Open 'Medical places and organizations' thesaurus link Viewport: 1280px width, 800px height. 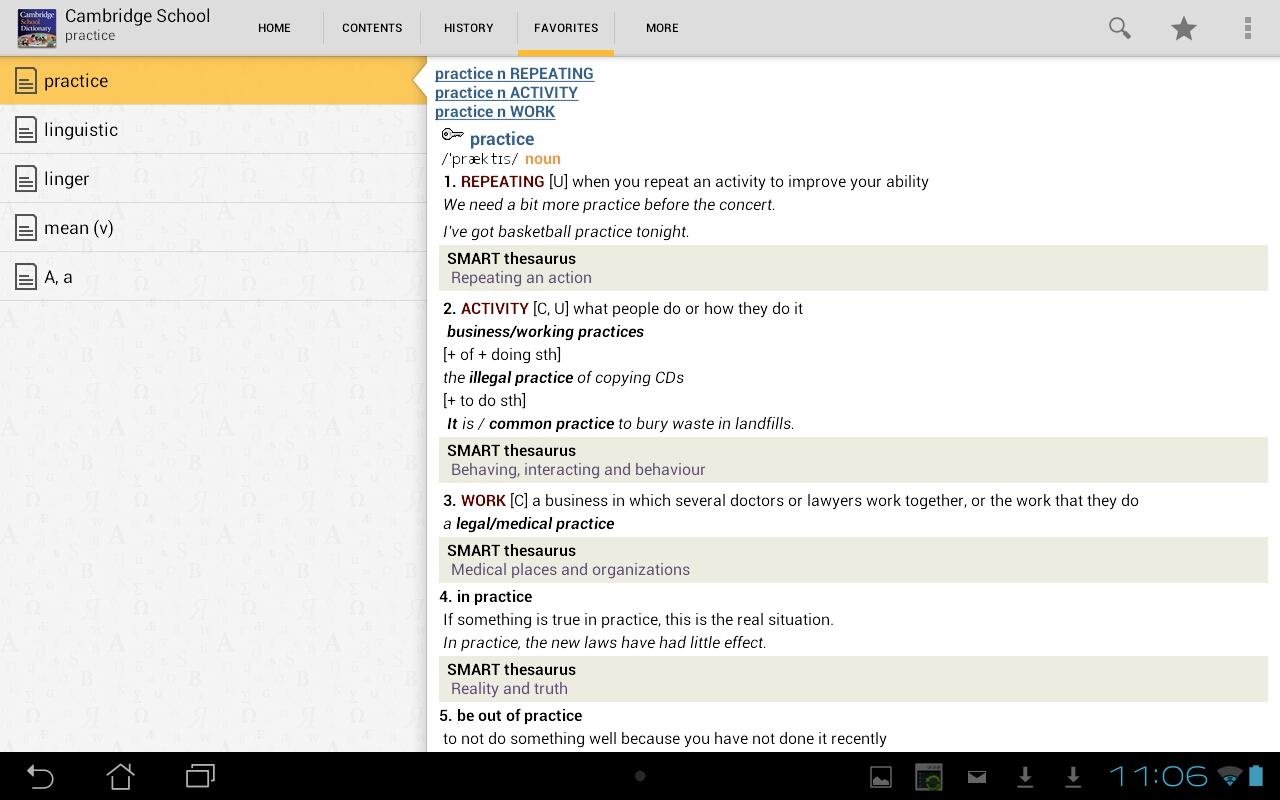point(570,570)
